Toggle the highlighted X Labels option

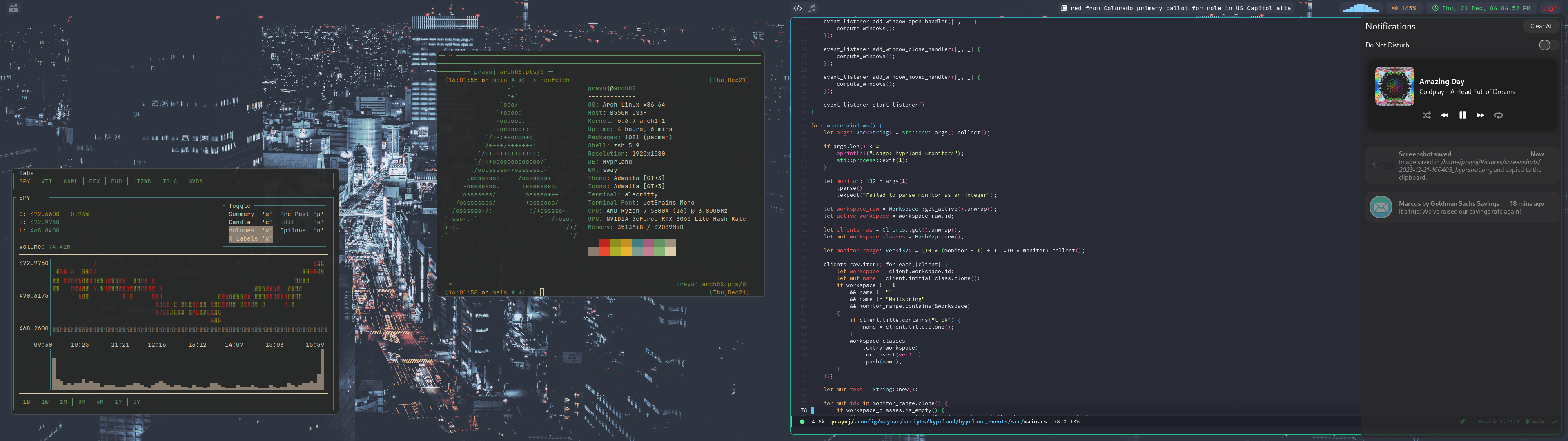tap(250, 239)
